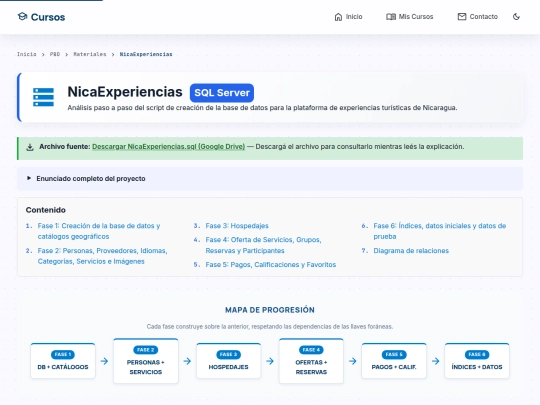Open Descargar NicaExperiencias.sql Google Drive link
Screen dimensions: 540x405
point(168,147)
